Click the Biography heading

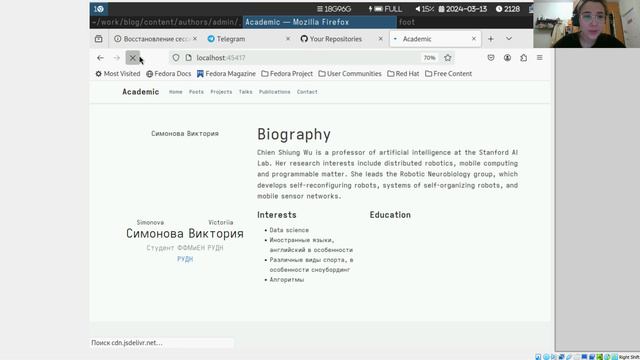tap(294, 134)
